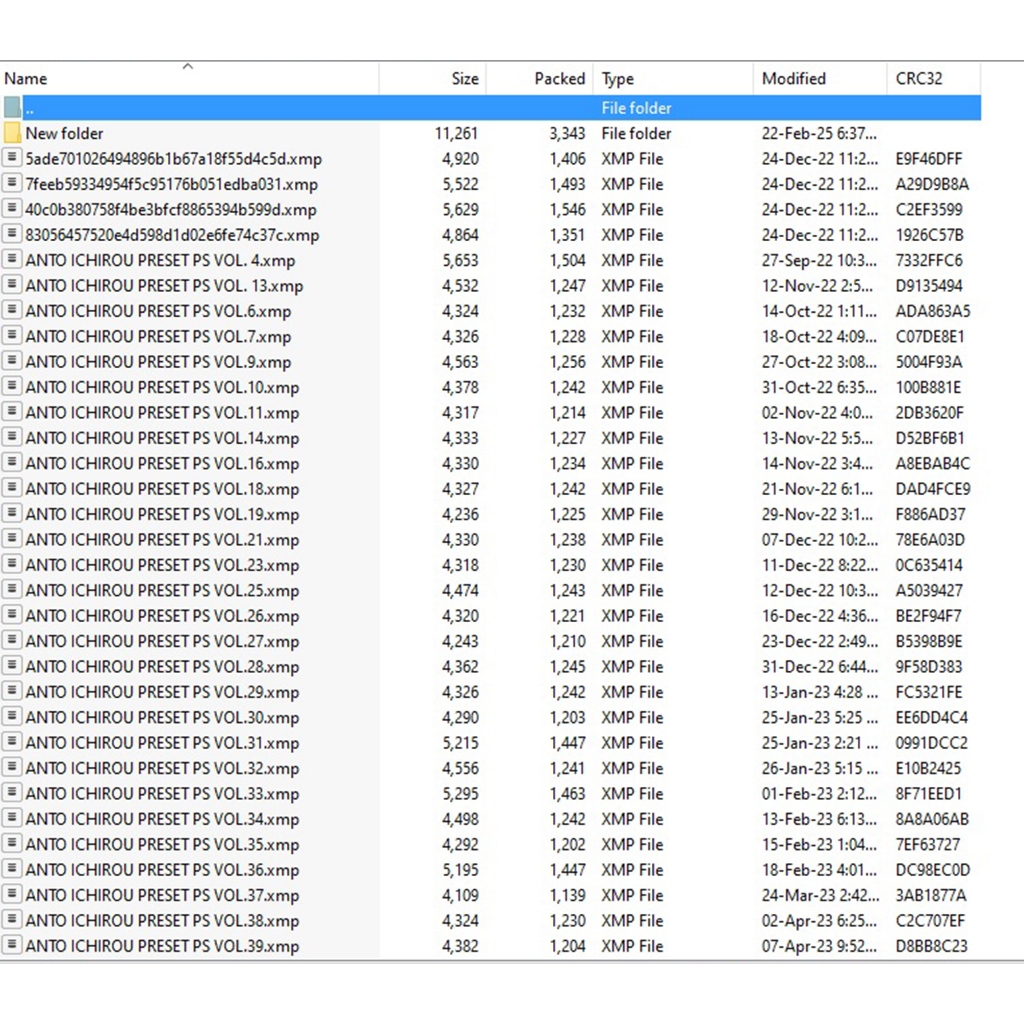Click the CRC32 column header
This screenshot has height=1024, width=1024.
918,79
